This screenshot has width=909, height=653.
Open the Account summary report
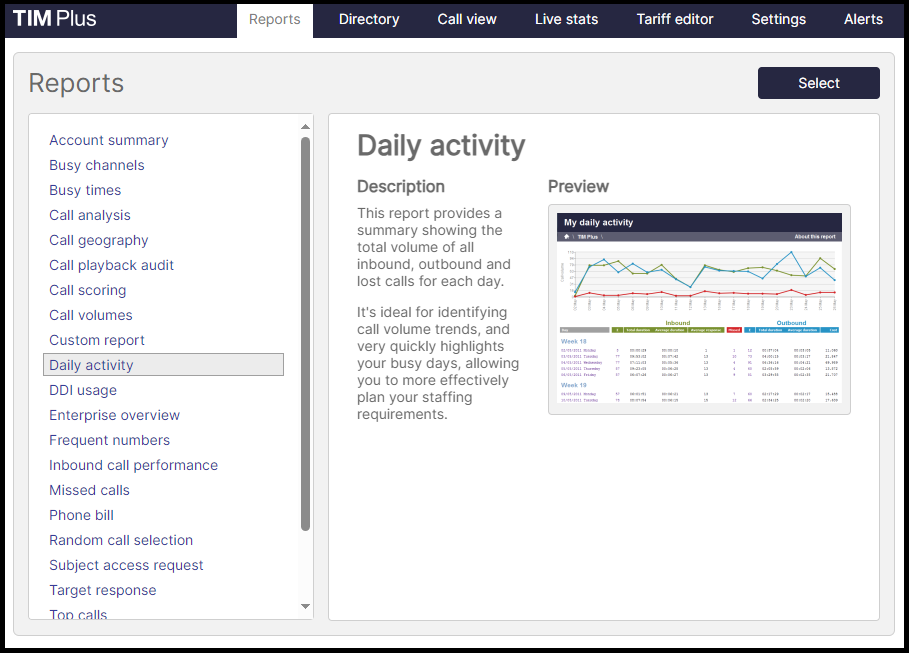pyautogui.click(x=108, y=140)
